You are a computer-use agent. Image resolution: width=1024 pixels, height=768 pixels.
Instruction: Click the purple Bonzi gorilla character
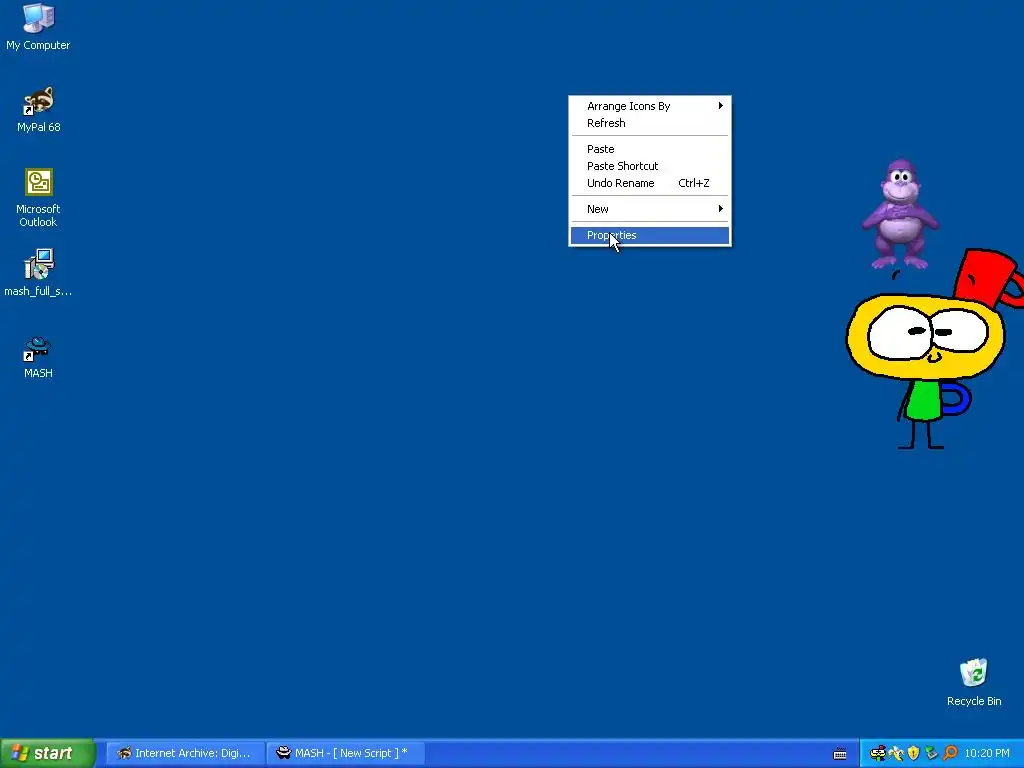900,214
